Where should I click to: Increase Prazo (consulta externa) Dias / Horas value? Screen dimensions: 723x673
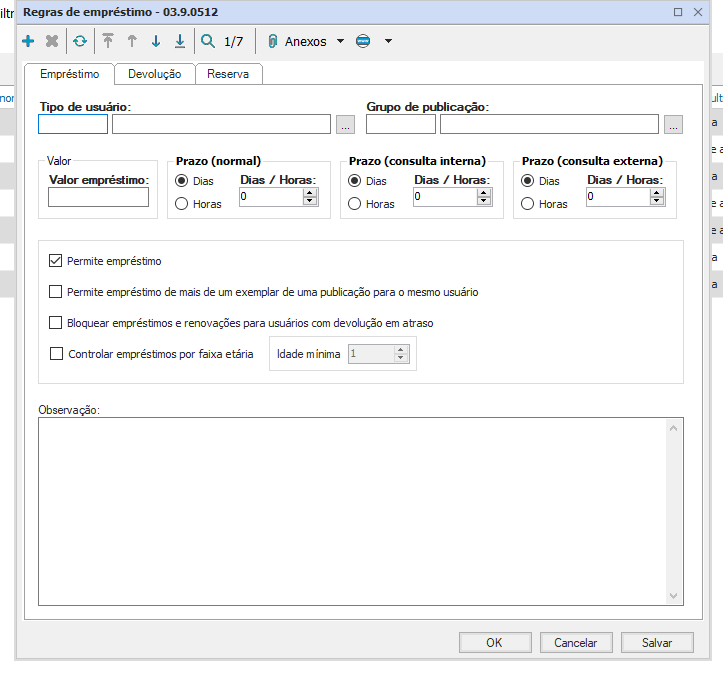pyautogui.click(x=656, y=193)
